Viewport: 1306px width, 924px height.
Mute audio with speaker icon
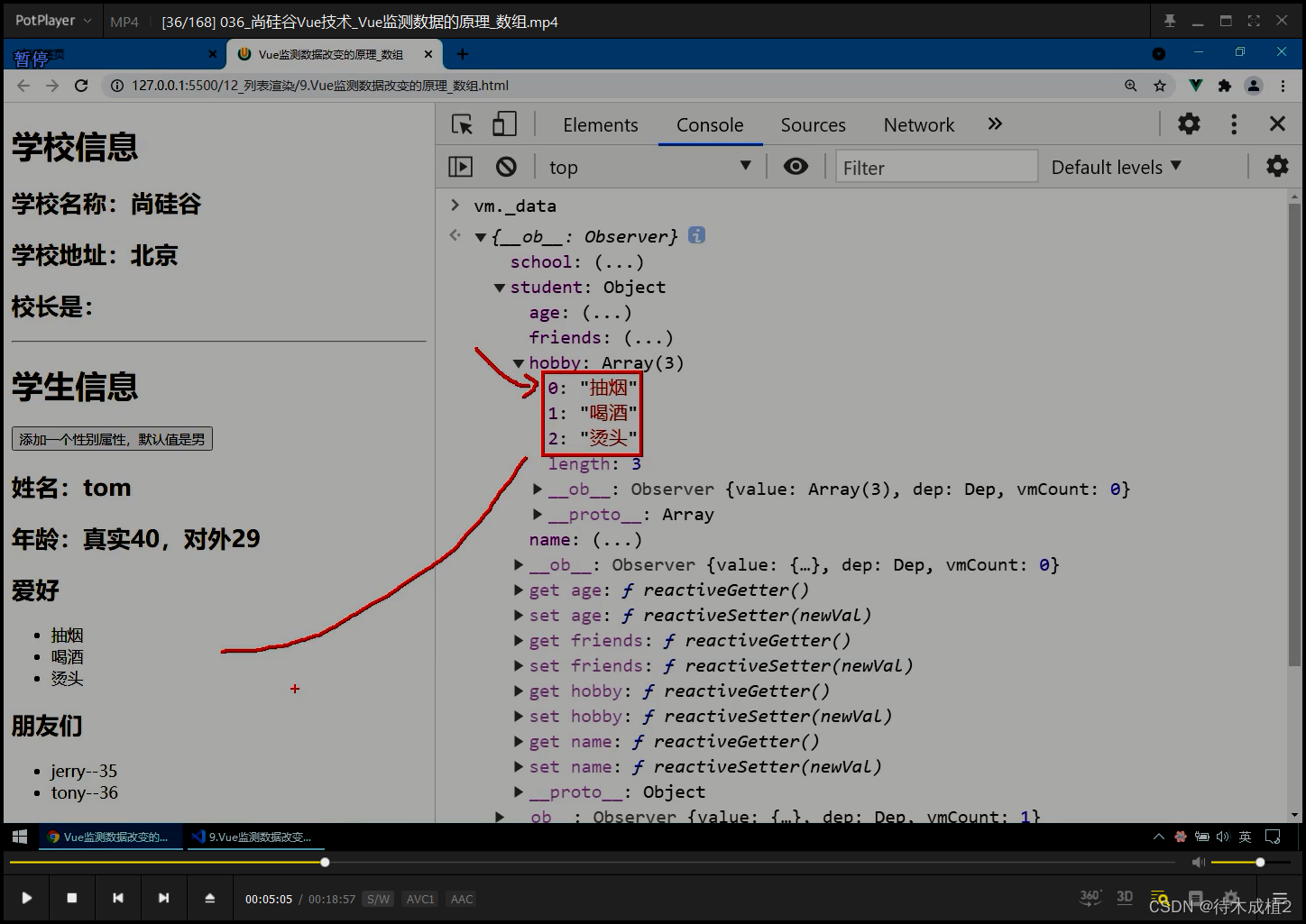click(1199, 863)
